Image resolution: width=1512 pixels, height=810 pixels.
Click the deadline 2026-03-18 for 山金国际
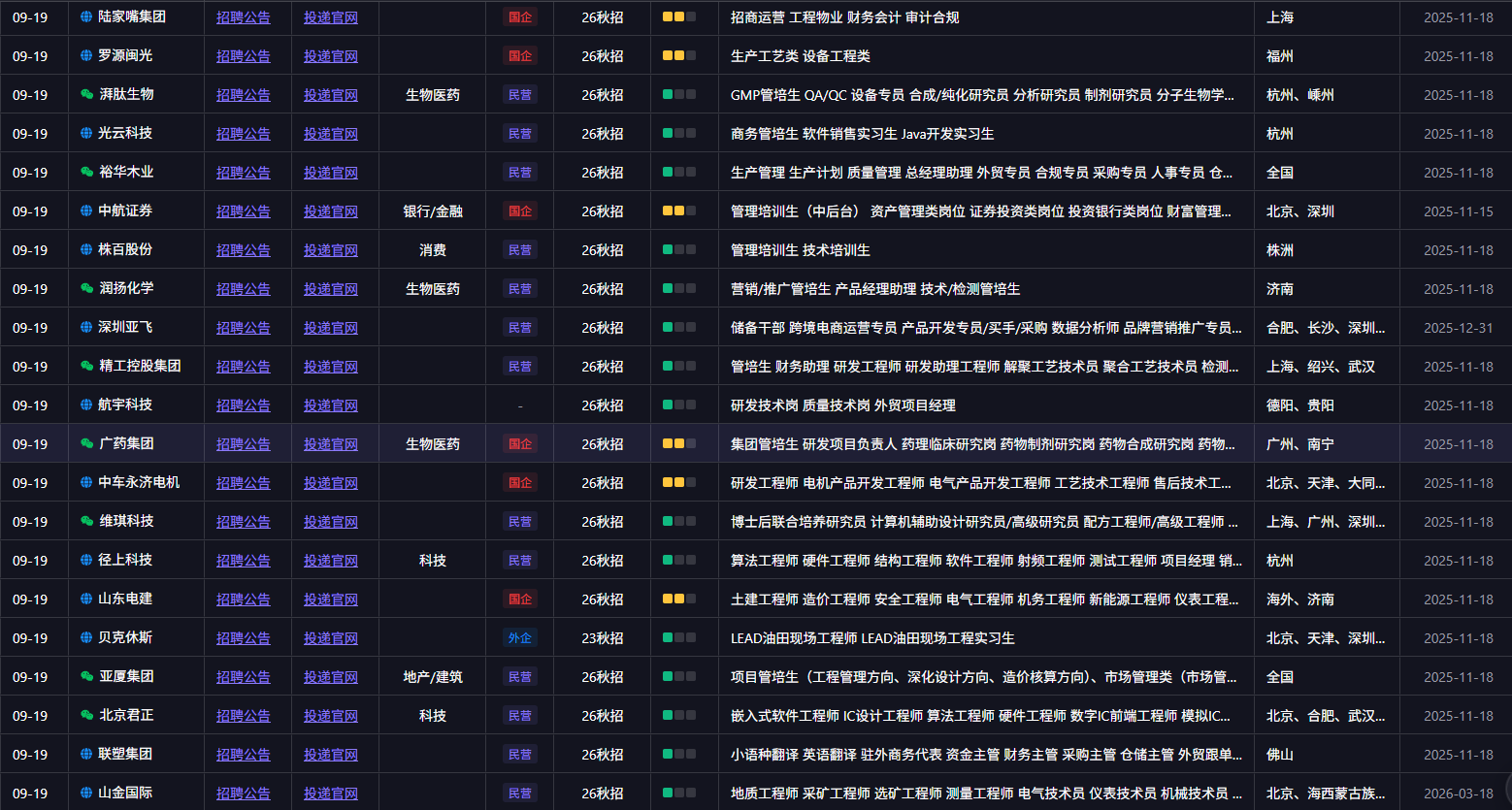[x=1459, y=794]
